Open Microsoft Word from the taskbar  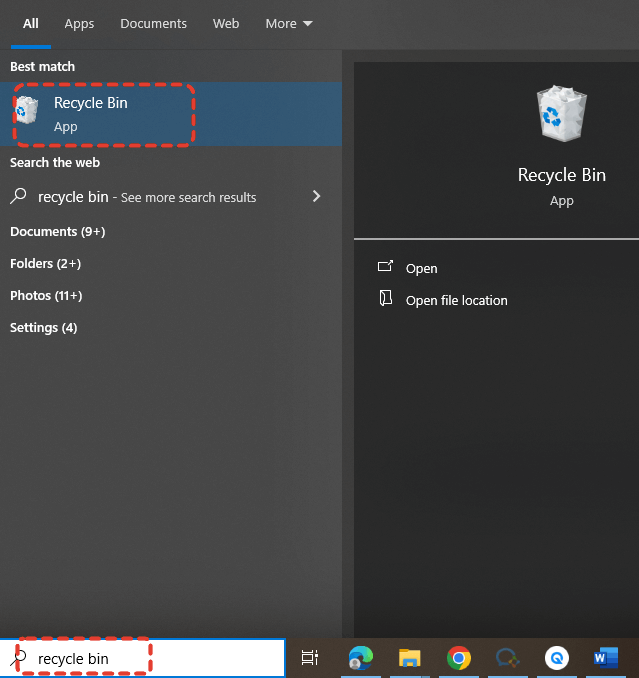click(x=605, y=657)
